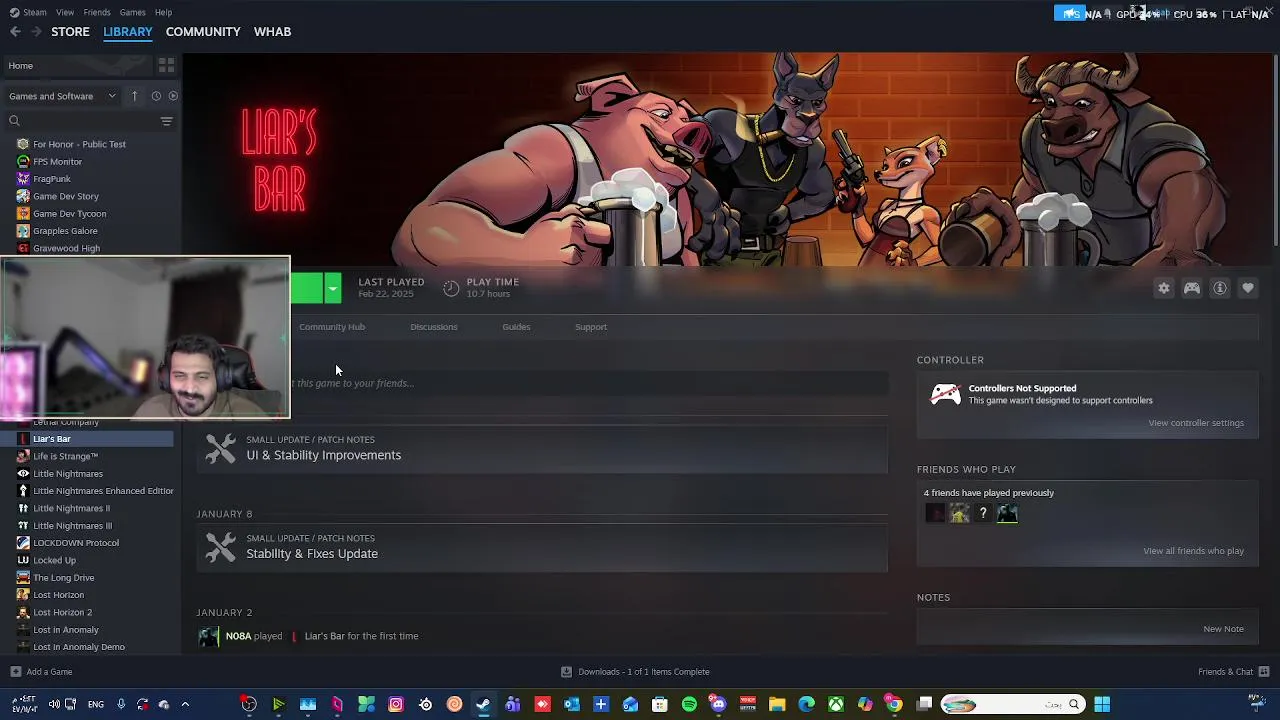Open the Community Hub tab
Screen dimensions: 1280x720
332,327
